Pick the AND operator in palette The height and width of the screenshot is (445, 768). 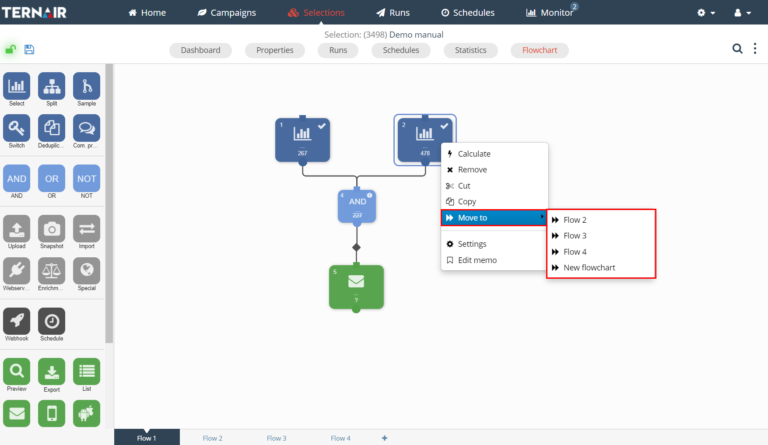[17, 178]
